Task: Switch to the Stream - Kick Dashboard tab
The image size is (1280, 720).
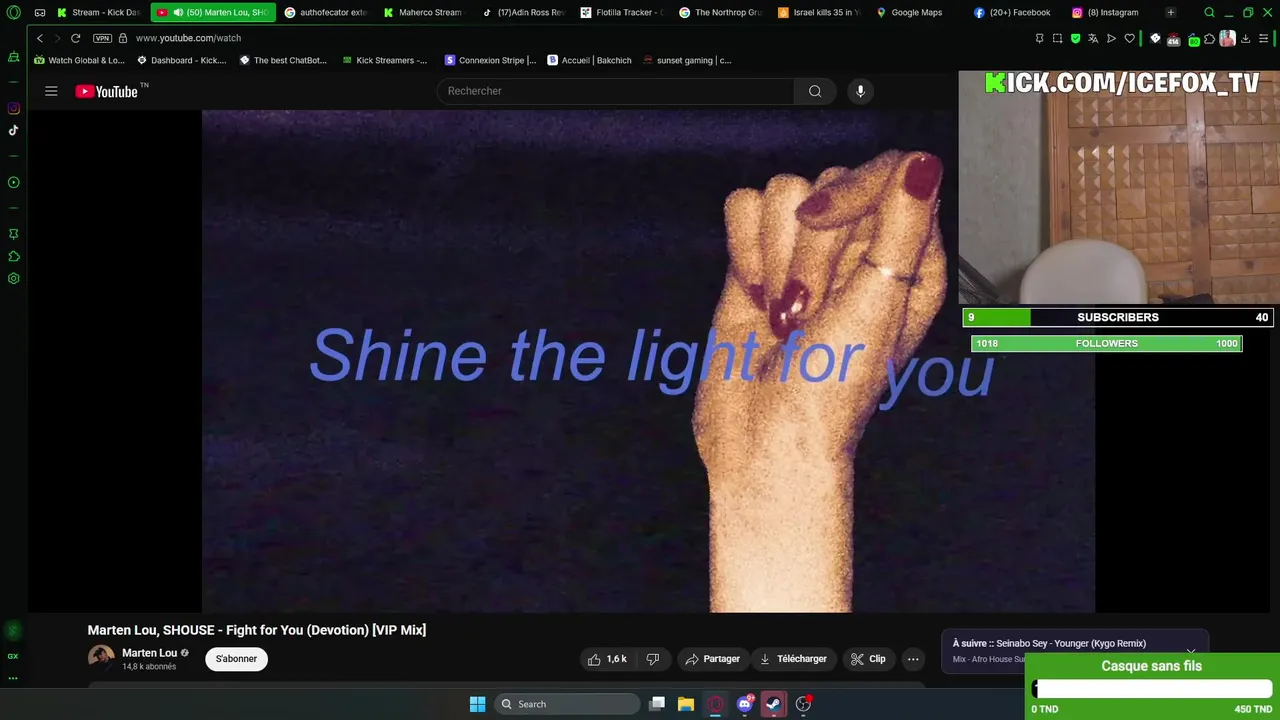Action: pos(97,13)
